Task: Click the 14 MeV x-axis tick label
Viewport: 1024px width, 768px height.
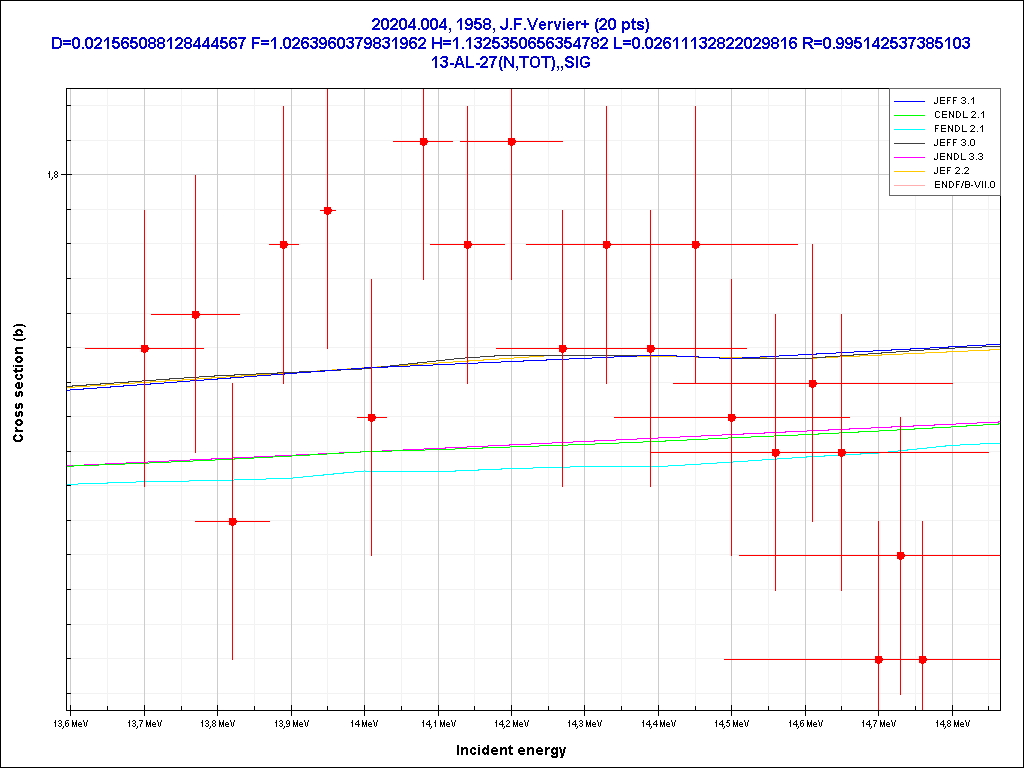Action: point(364,722)
